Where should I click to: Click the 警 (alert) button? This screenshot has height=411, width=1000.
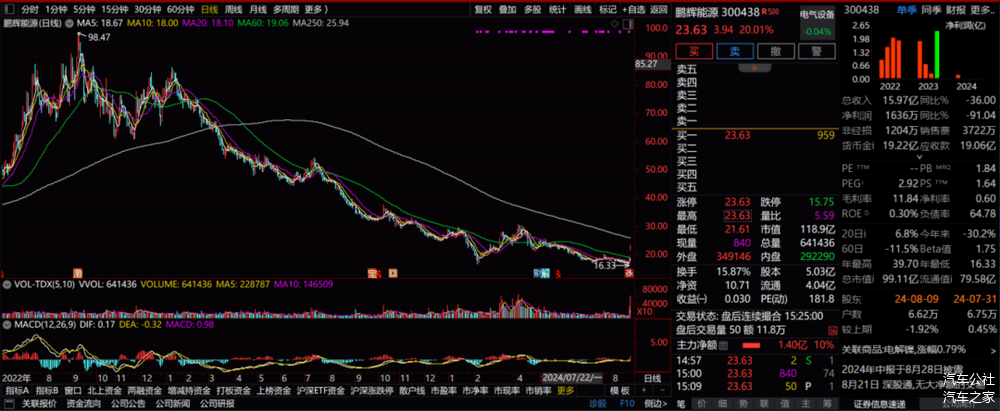pyautogui.click(x=815, y=52)
